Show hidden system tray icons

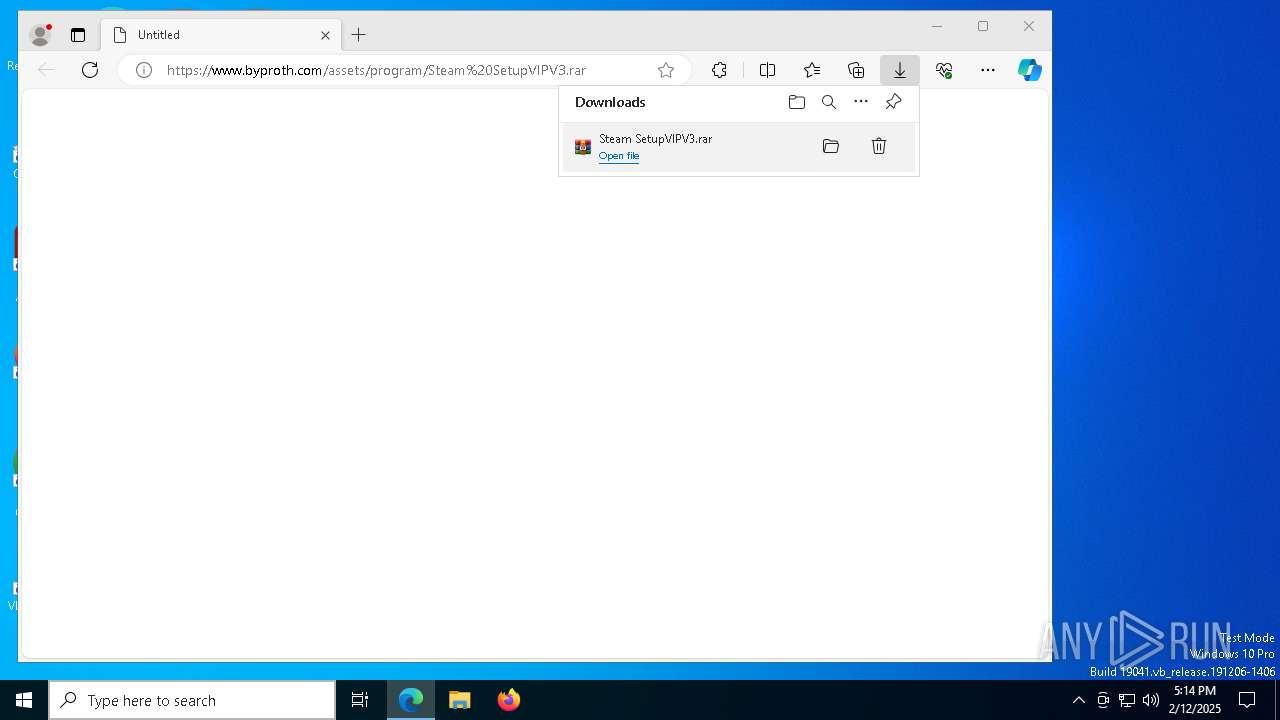1078,700
